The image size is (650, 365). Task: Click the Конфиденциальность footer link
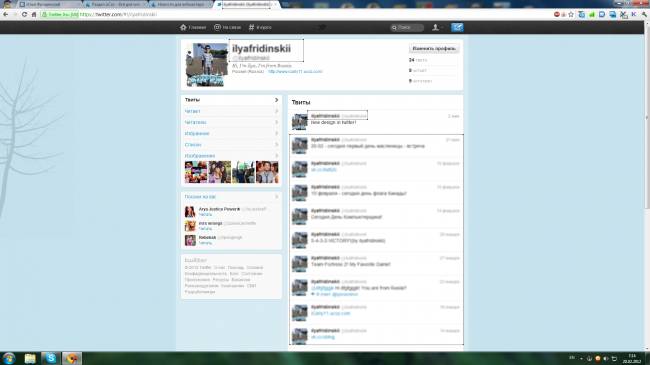point(205,274)
